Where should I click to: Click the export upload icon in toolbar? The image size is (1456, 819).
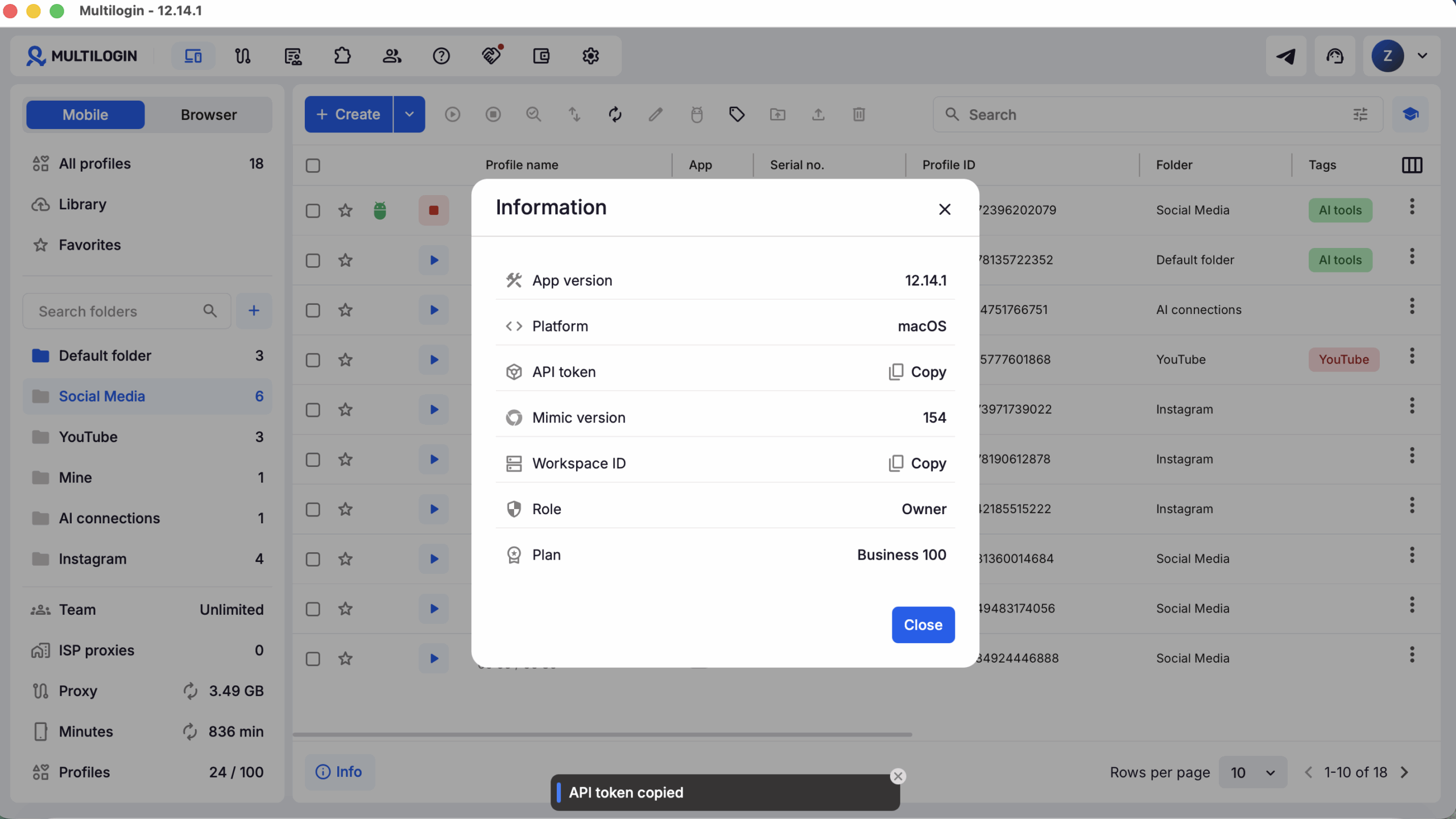(x=818, y=114)
